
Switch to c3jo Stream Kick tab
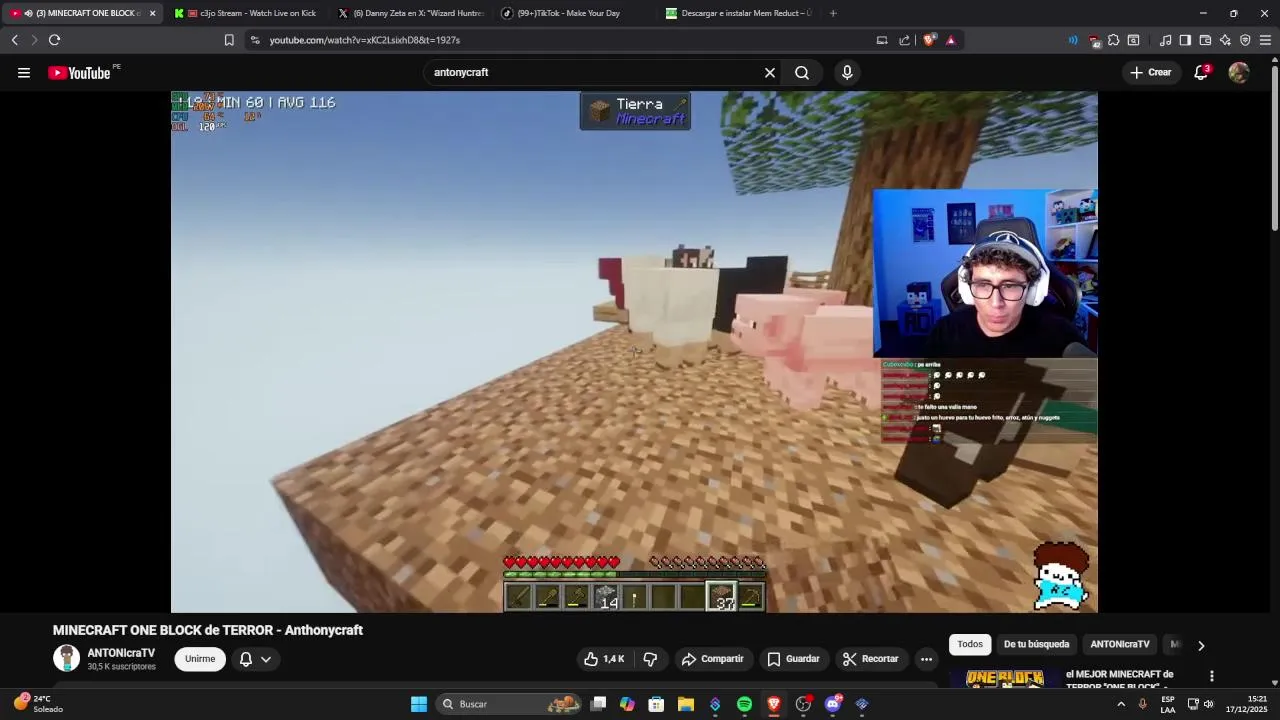point(245,13)
